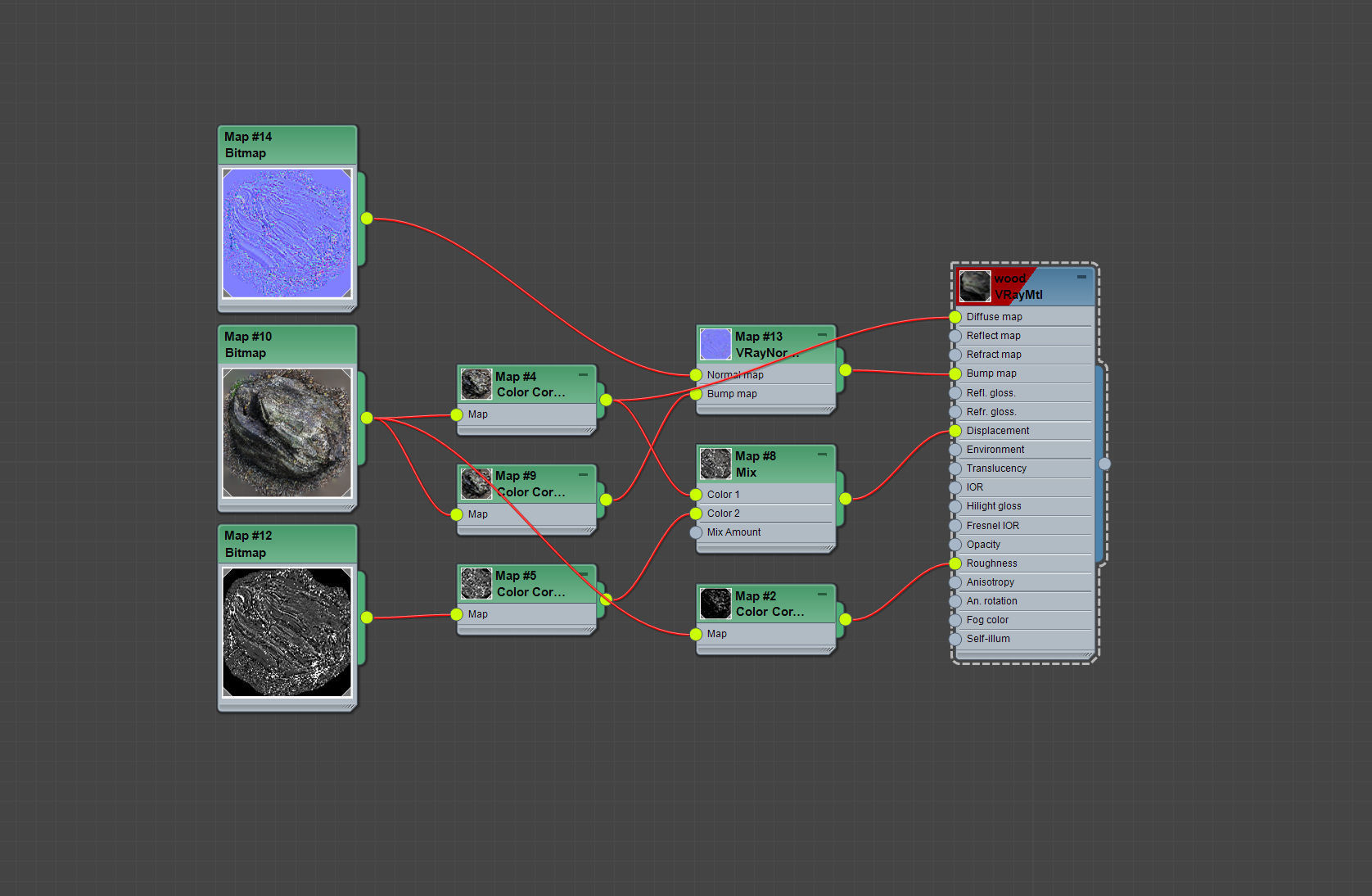Collapse the Map #2 Color Correction node
The image size is (1372, 896).
[x=822, y=594]
